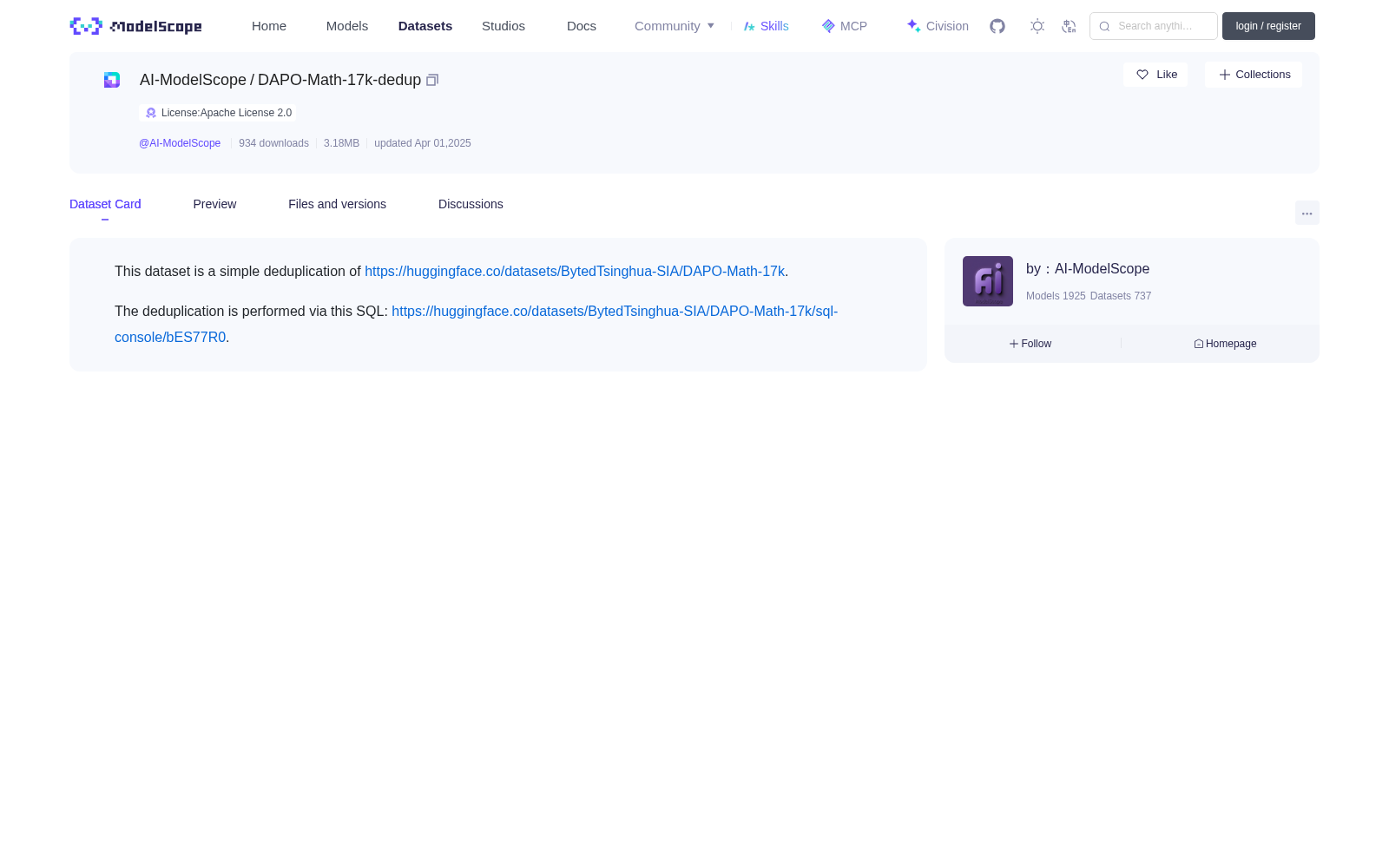This screenshot has height=868, width=1389.
Task: Click AI-ModelScope in the dataset title
Action: click(193, 80)
